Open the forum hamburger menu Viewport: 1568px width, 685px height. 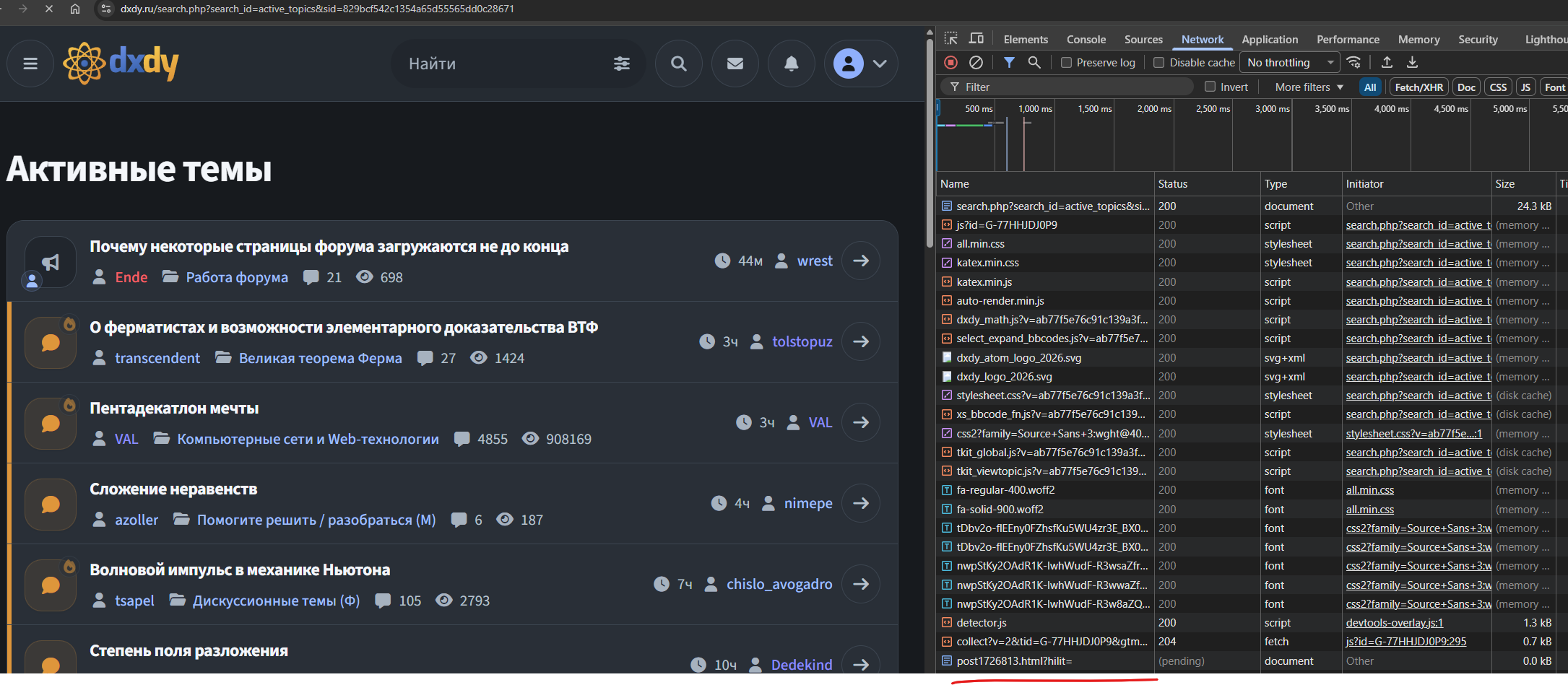coord(30,64)
